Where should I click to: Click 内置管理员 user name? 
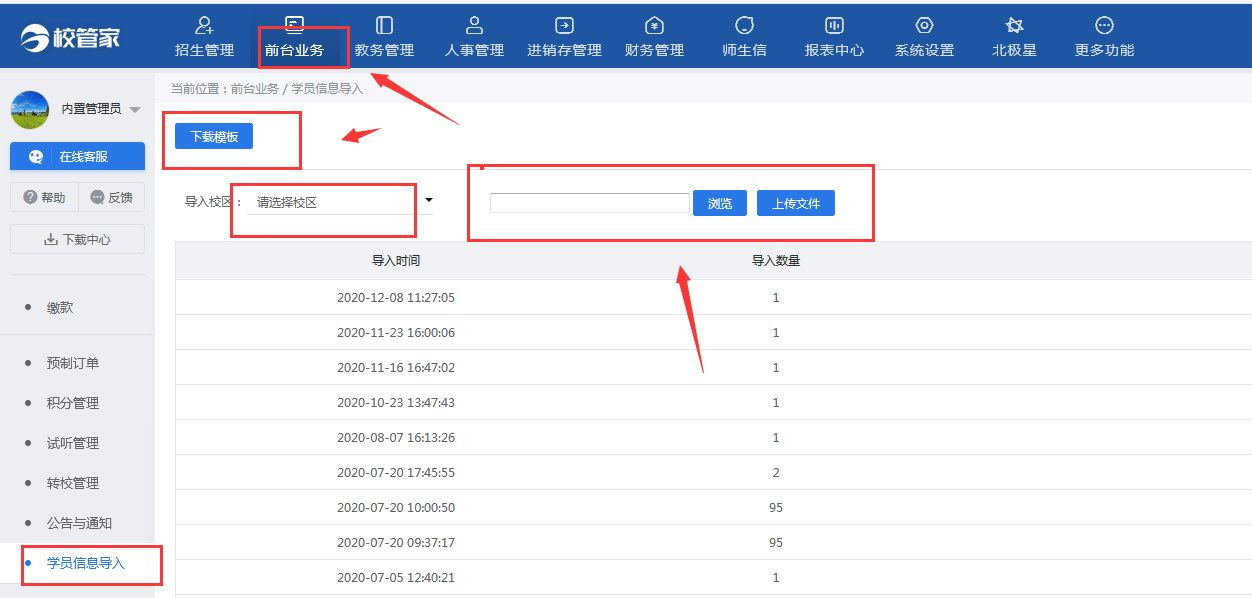91,109
